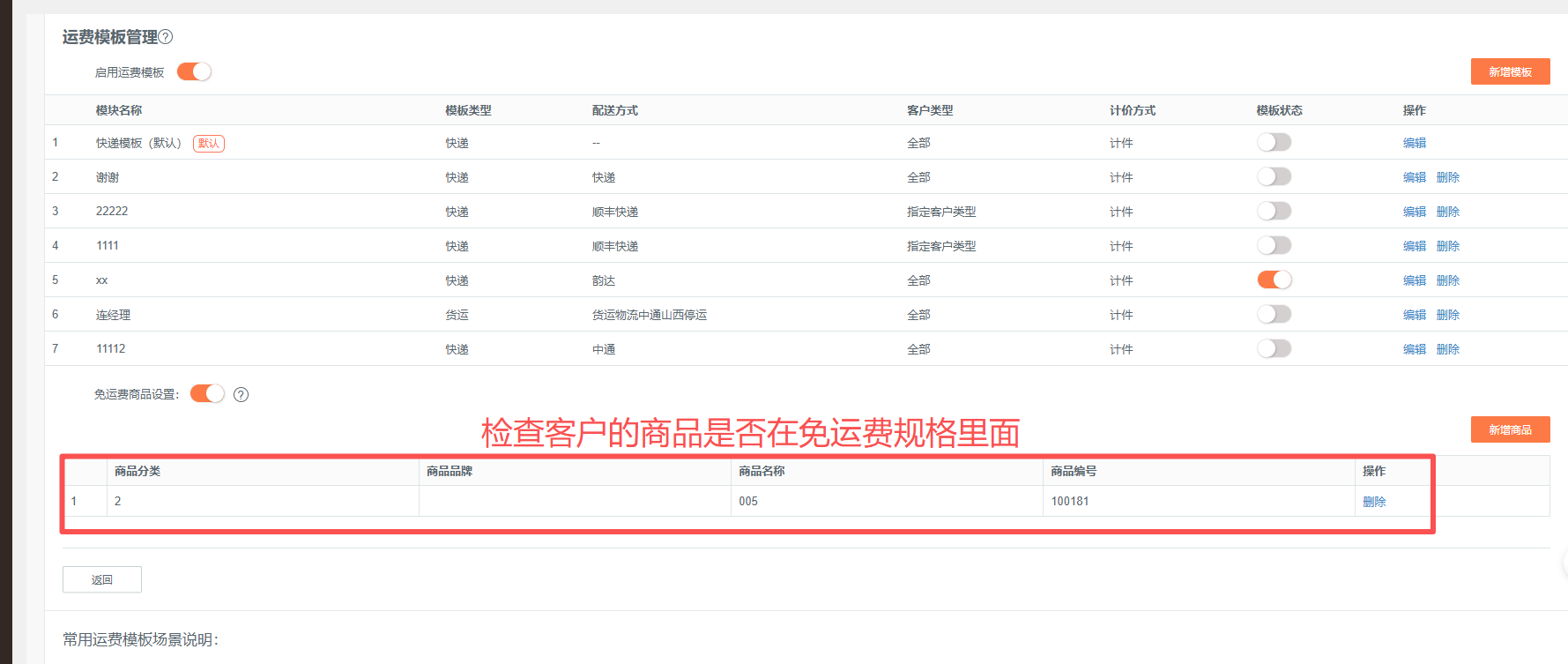
Task: Select the 常用运费模板场景说明 heading
Action: click(140, 639)
